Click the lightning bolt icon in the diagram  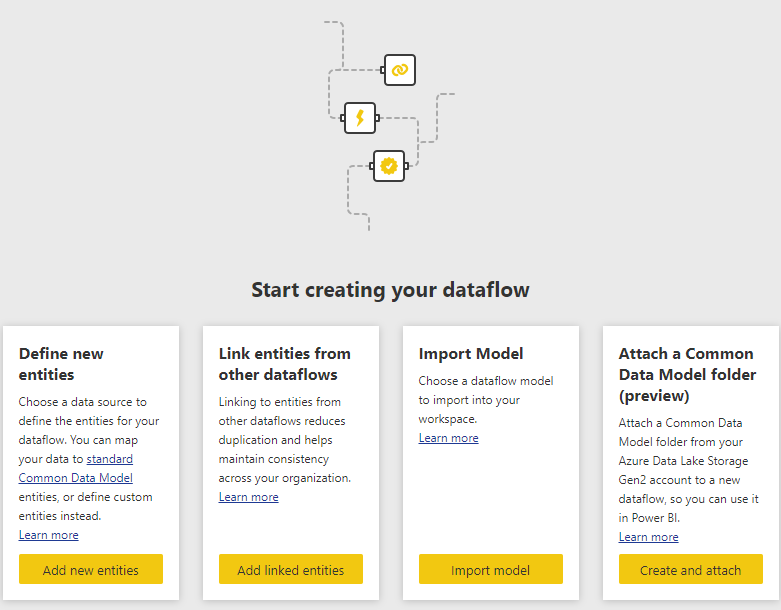[360, 118]
